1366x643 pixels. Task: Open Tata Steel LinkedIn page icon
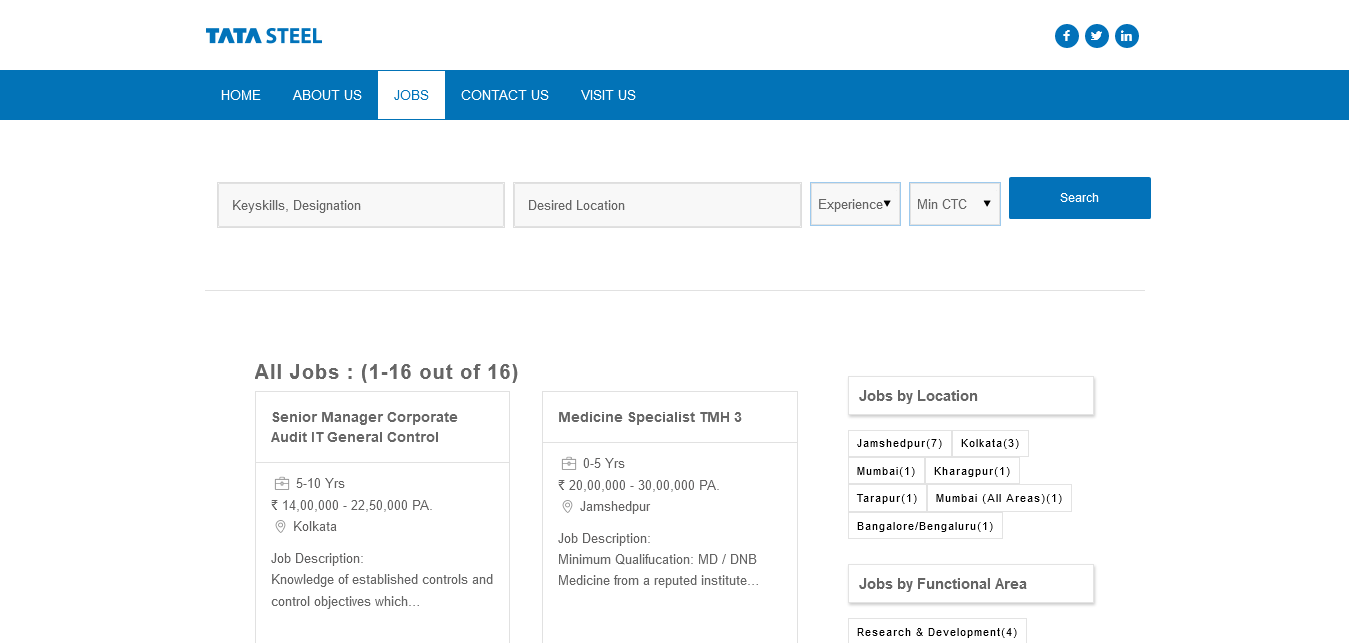(x=1126, y=36)
